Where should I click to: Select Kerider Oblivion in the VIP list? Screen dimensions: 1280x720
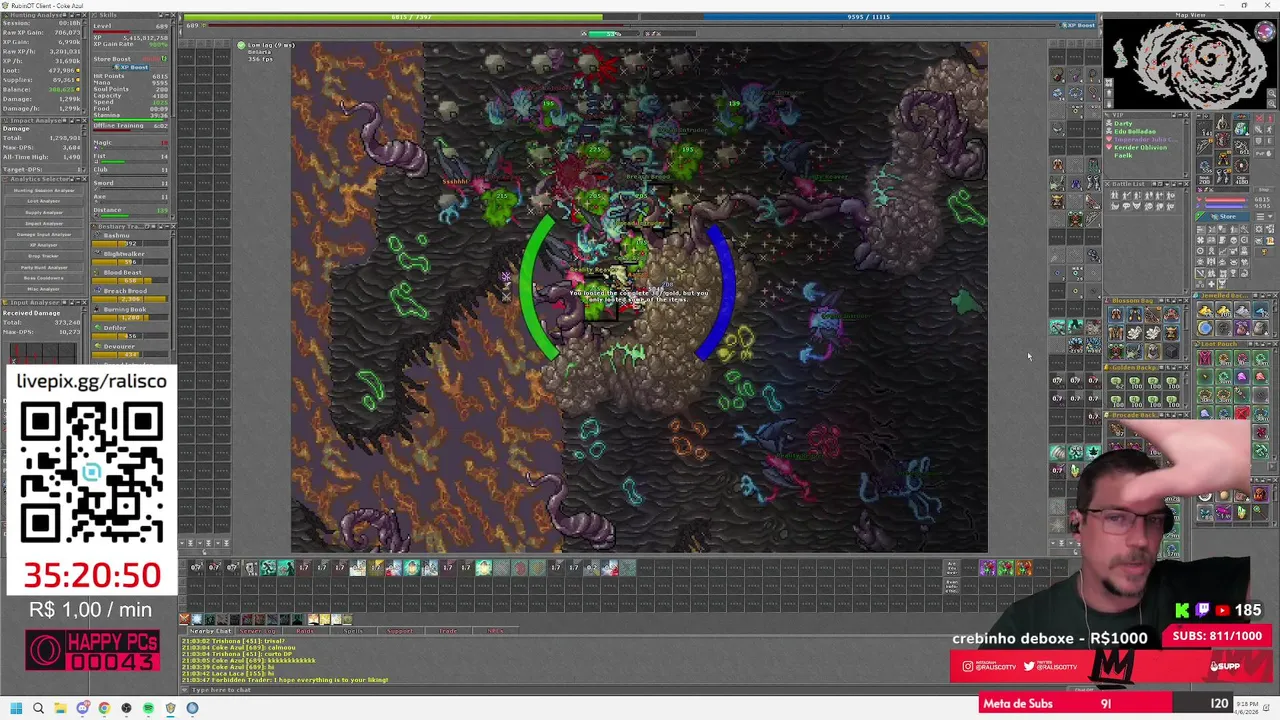coord(1139,147)
